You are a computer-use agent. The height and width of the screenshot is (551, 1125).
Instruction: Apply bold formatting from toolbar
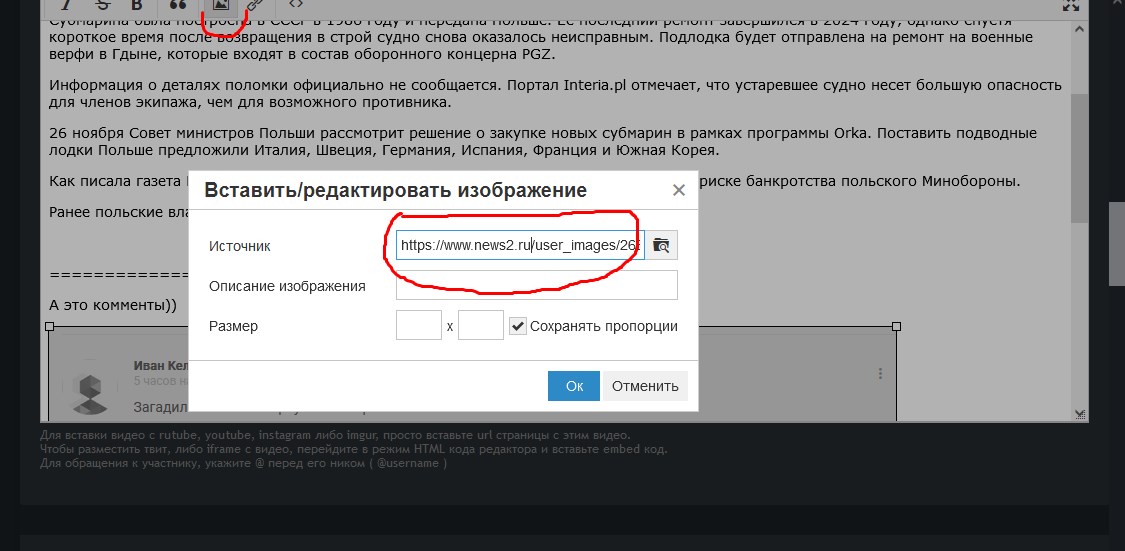137,6
